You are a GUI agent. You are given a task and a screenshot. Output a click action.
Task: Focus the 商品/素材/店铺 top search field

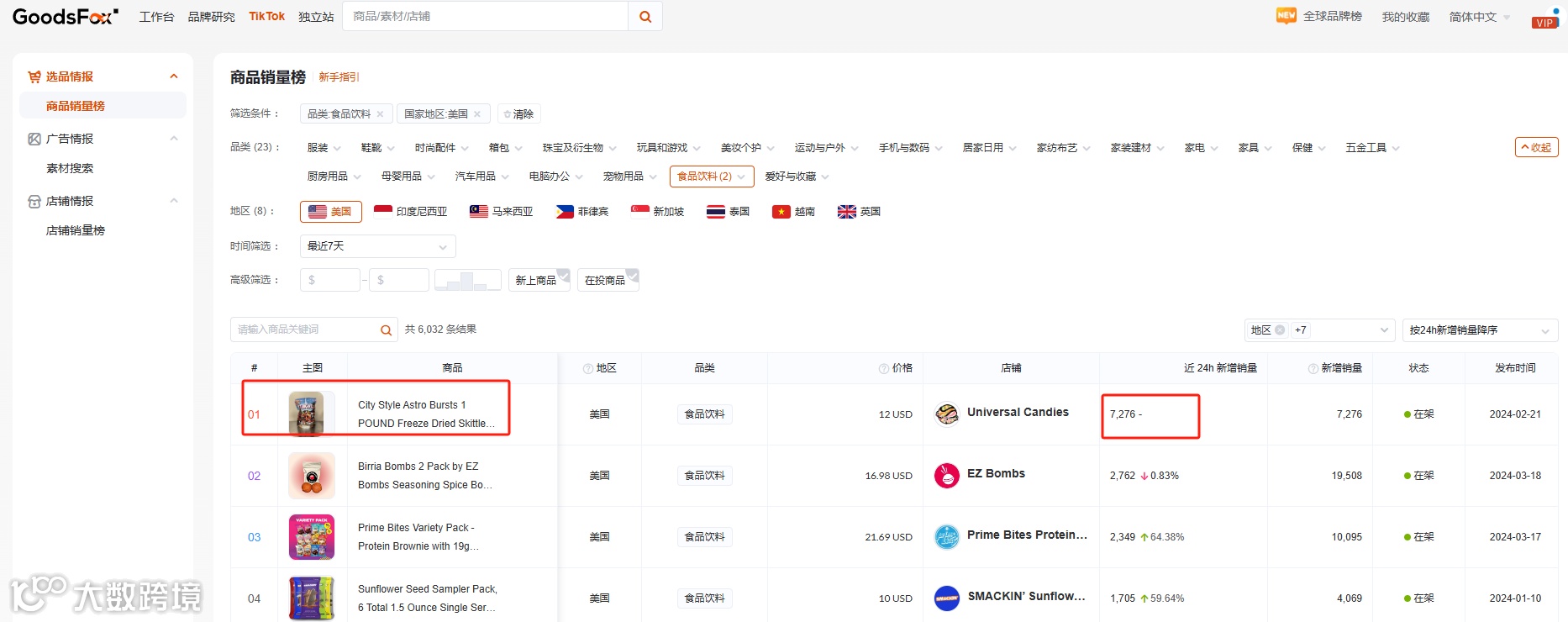[x=486, y=17]
